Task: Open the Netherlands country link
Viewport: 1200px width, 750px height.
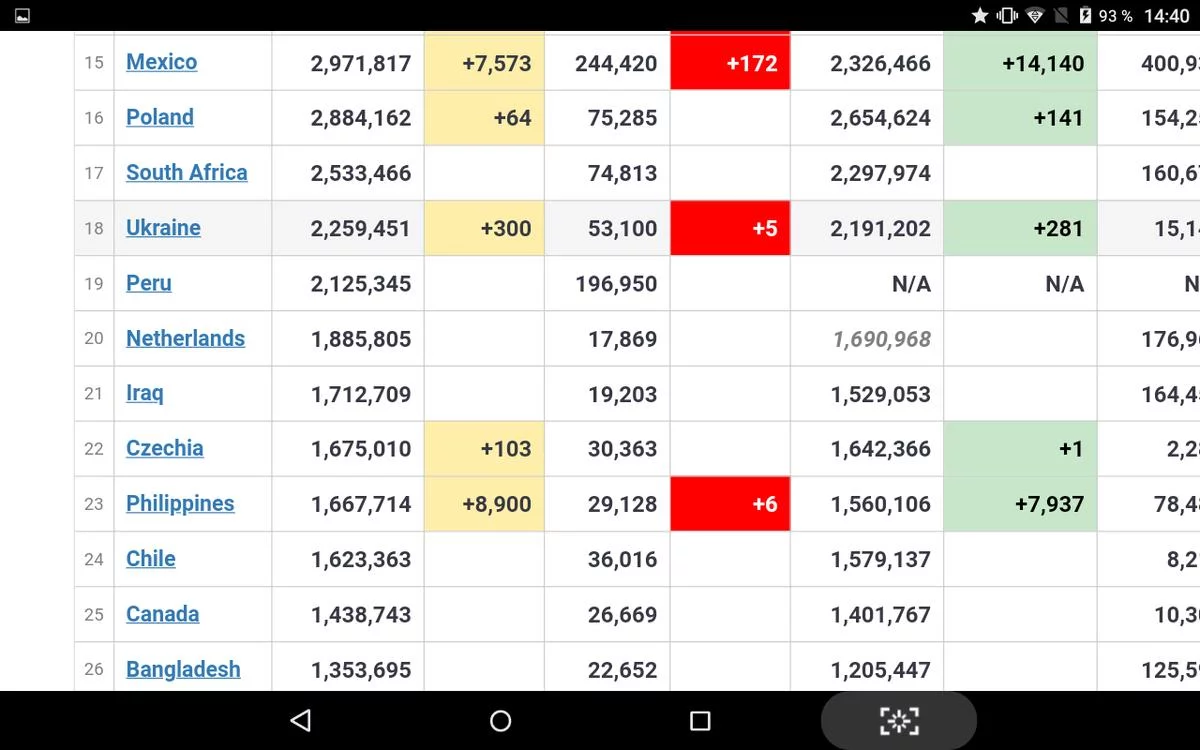Action: point(185,338)
